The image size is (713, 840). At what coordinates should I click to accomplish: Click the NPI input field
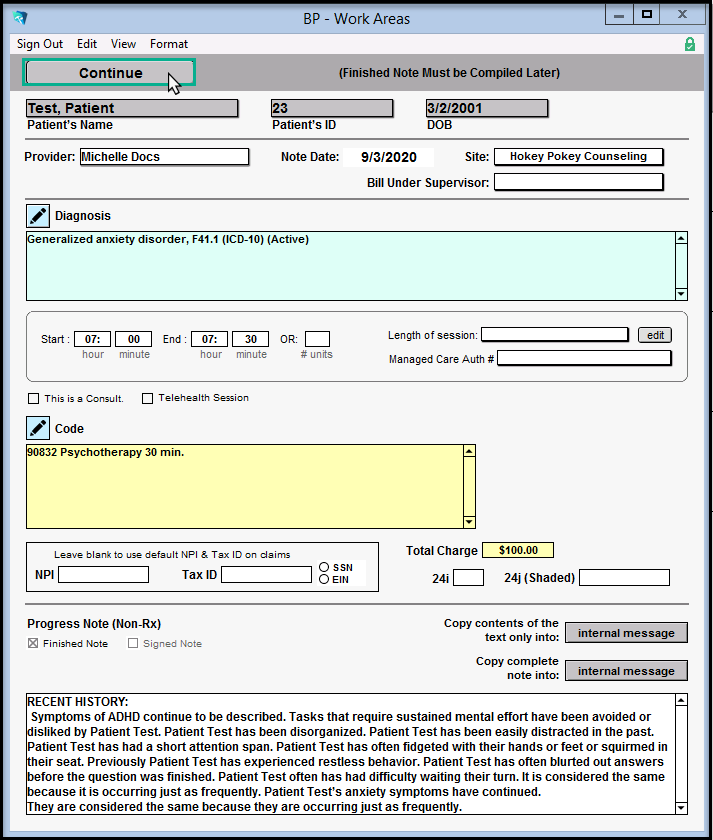(103, 574)
